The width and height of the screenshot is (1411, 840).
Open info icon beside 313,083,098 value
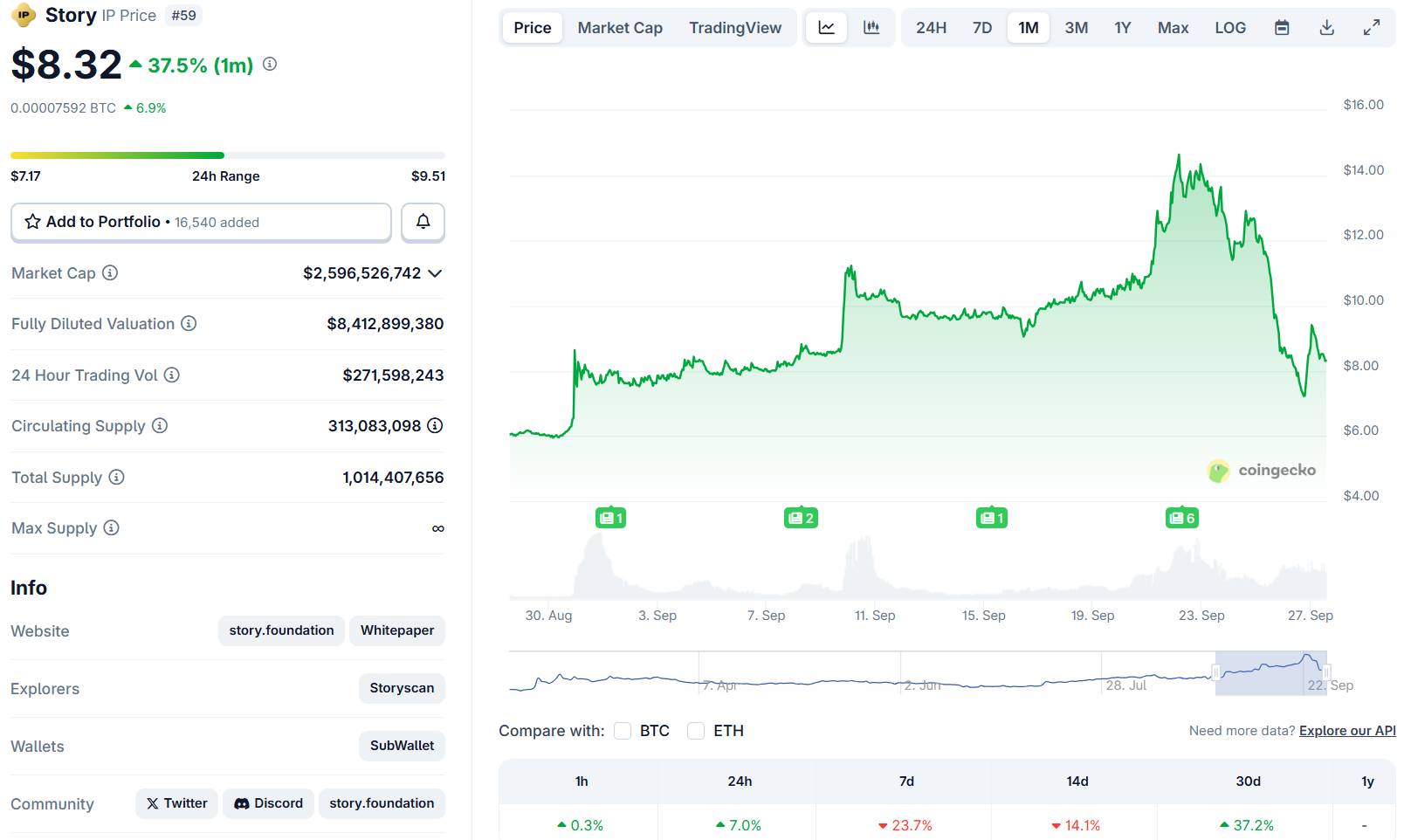pyautogui.click(x=435, y=425)
